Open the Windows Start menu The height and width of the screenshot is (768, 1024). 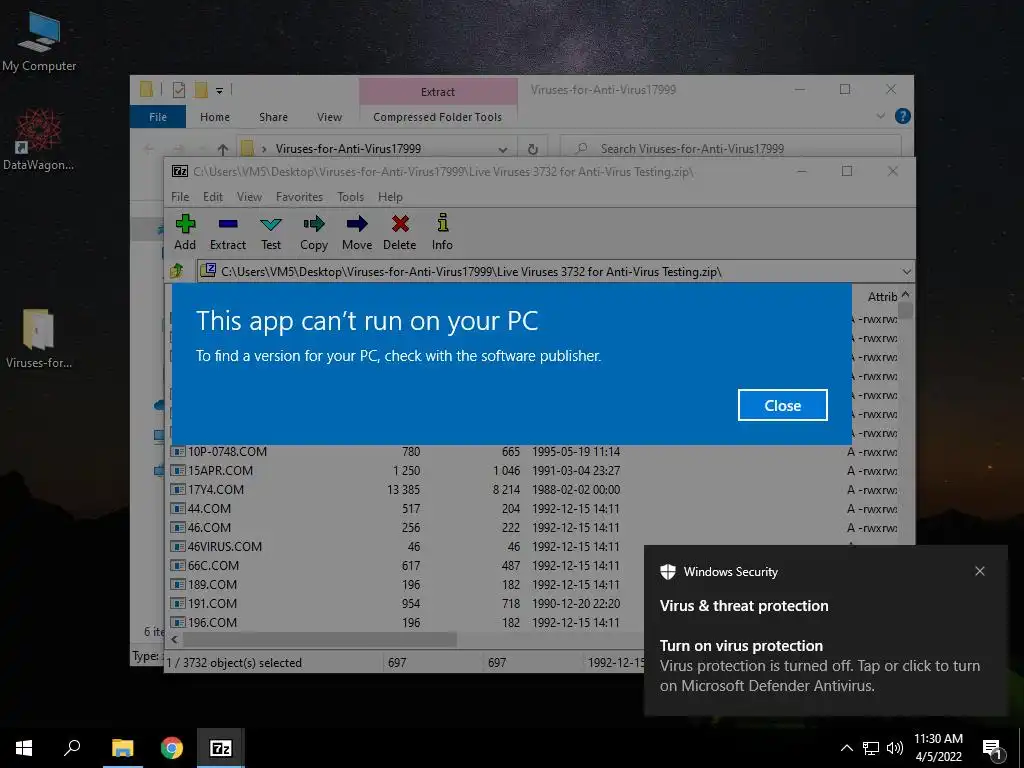24,748
